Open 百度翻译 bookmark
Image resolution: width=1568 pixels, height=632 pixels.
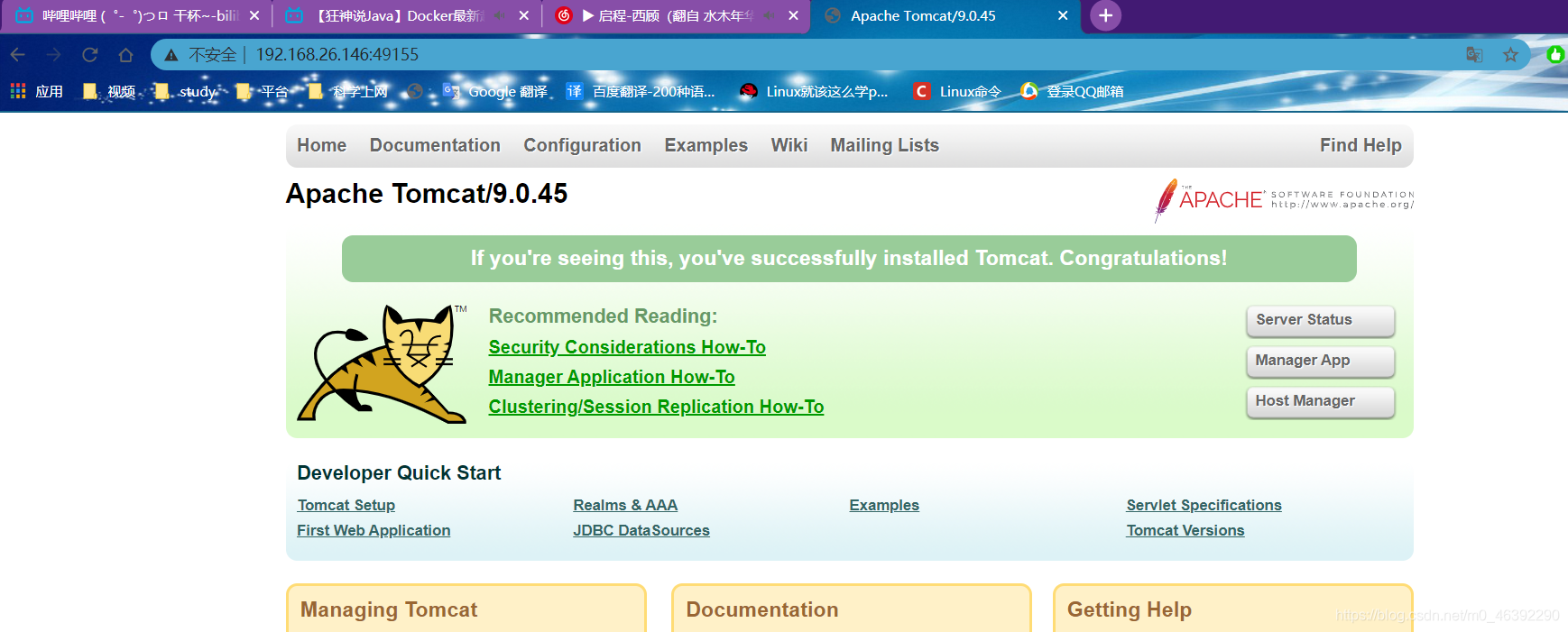pos(641,91)
